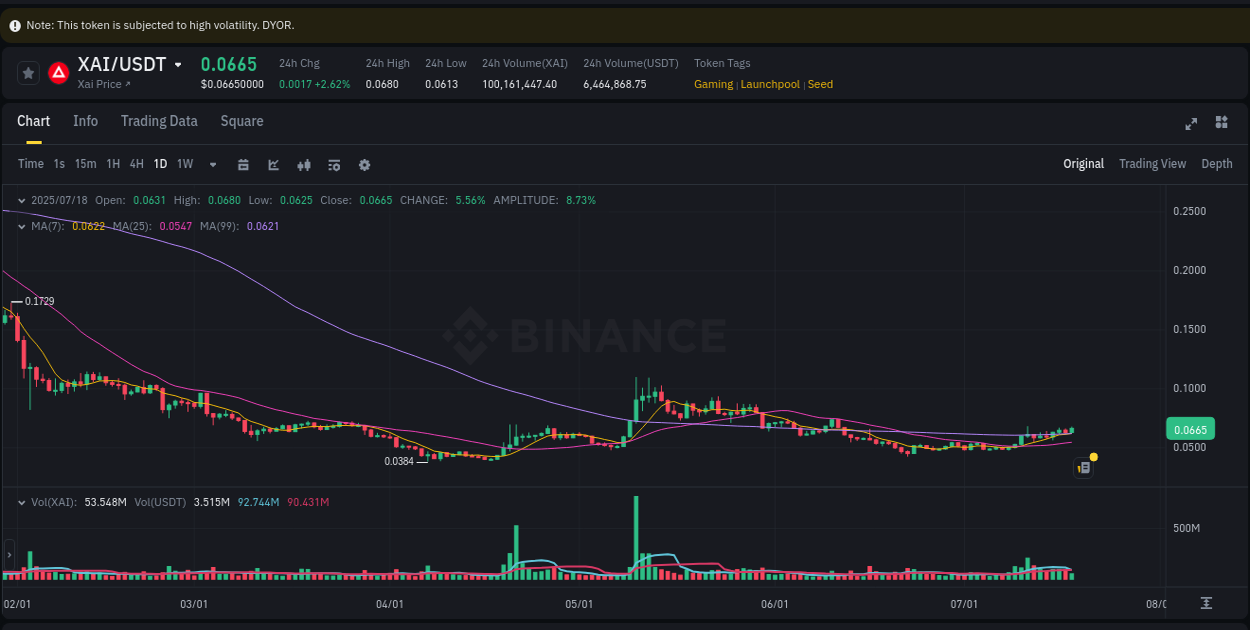Open the date range calendar picker
This screenshot has height=630, width=1250.
[x=243, y=164]
